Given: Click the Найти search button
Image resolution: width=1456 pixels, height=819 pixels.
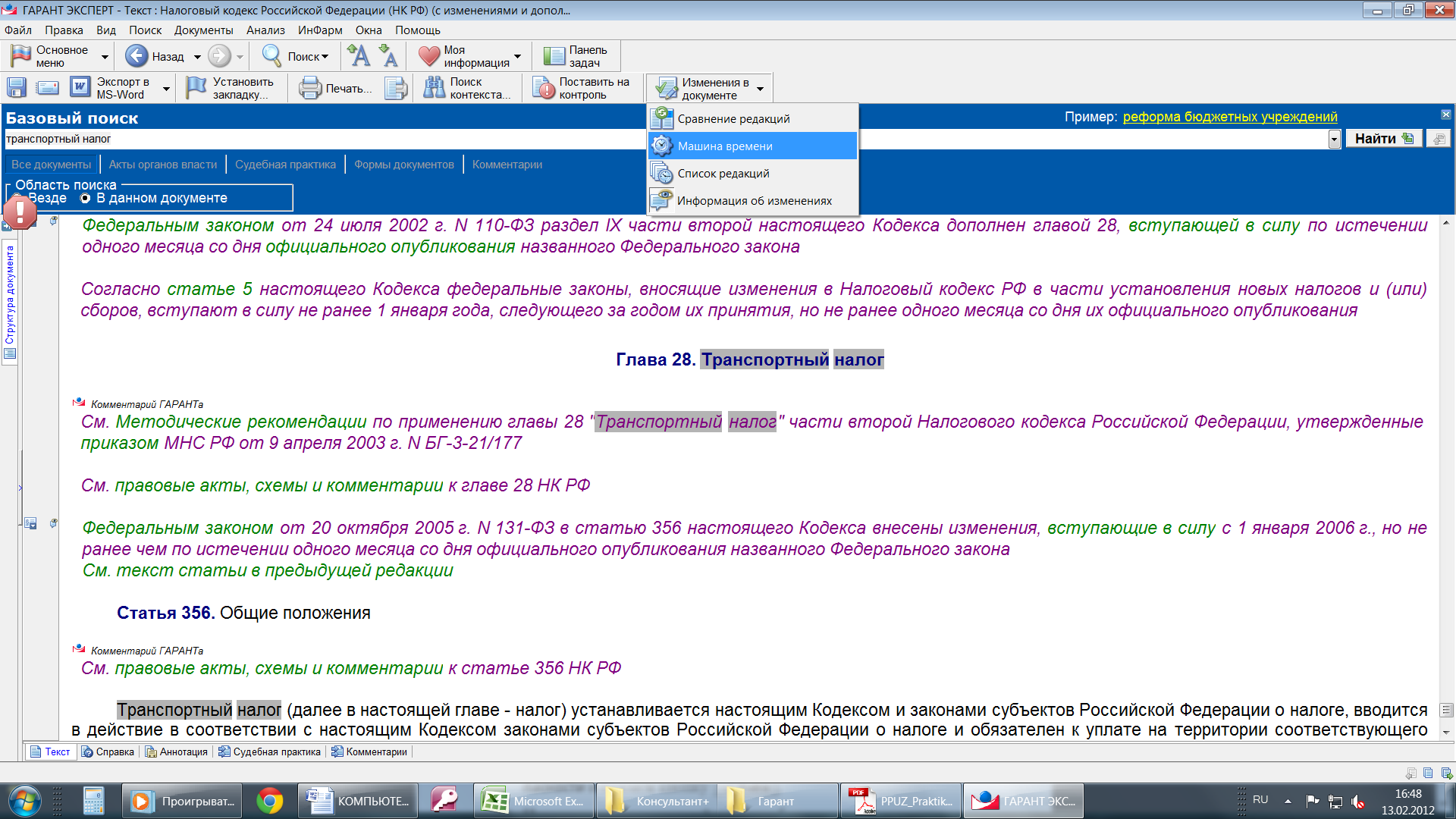Looking at the screenshot, I should pyautogui.click(x=1384, y=139).
